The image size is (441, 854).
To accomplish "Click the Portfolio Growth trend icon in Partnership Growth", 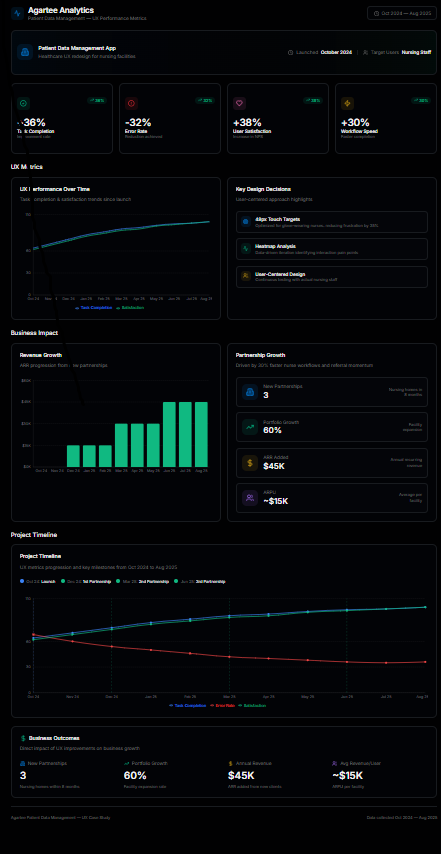I will [x=250, y=427].
